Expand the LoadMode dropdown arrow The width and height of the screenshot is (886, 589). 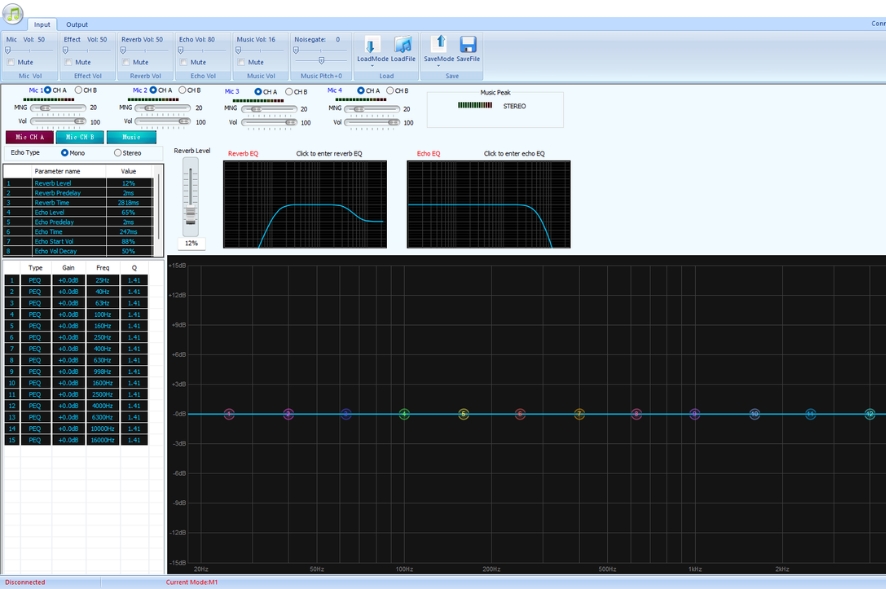pyautogui.click(x=372, y=66)
